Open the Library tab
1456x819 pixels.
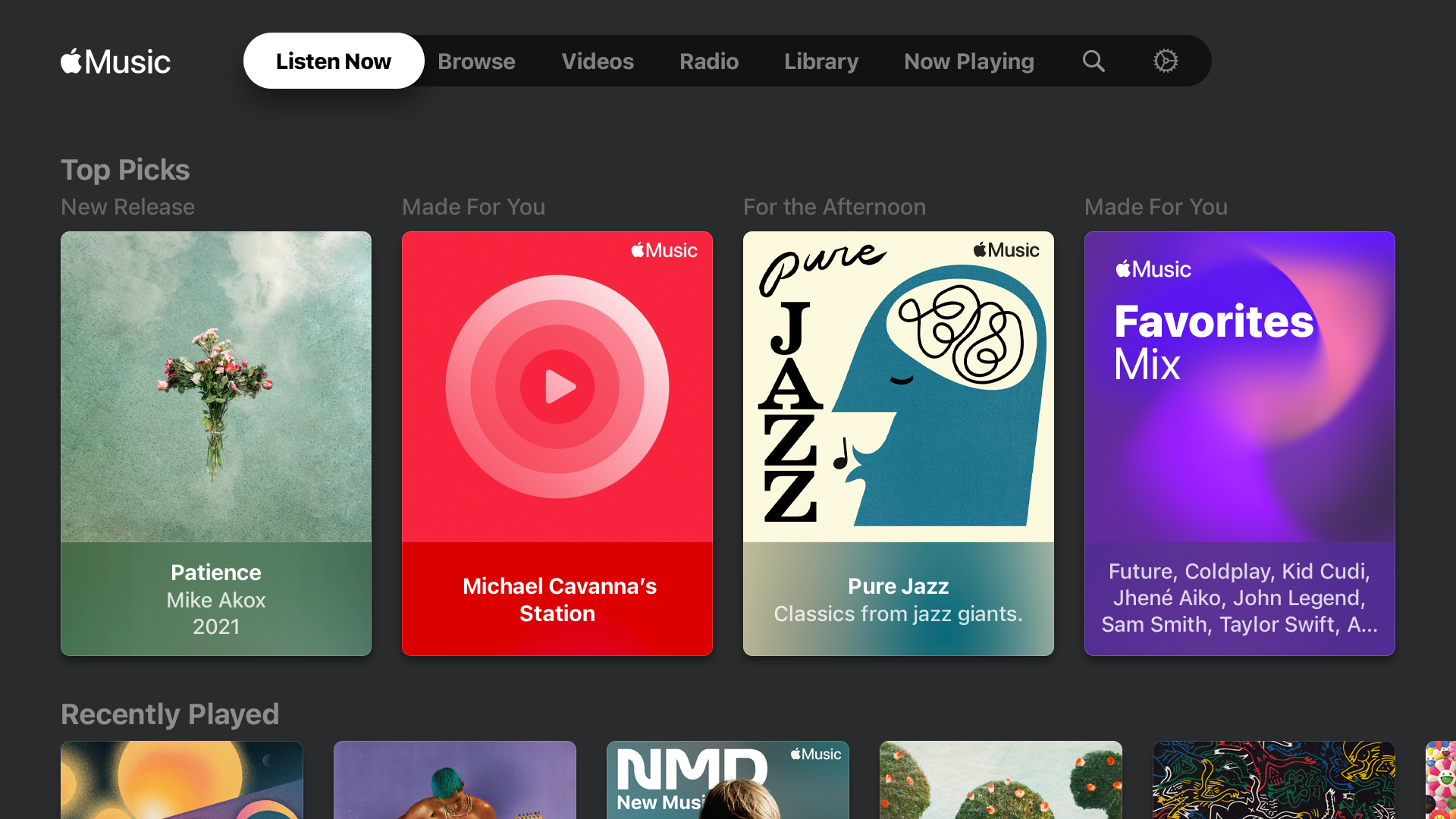pyautogui.click(x=821, y=61)
